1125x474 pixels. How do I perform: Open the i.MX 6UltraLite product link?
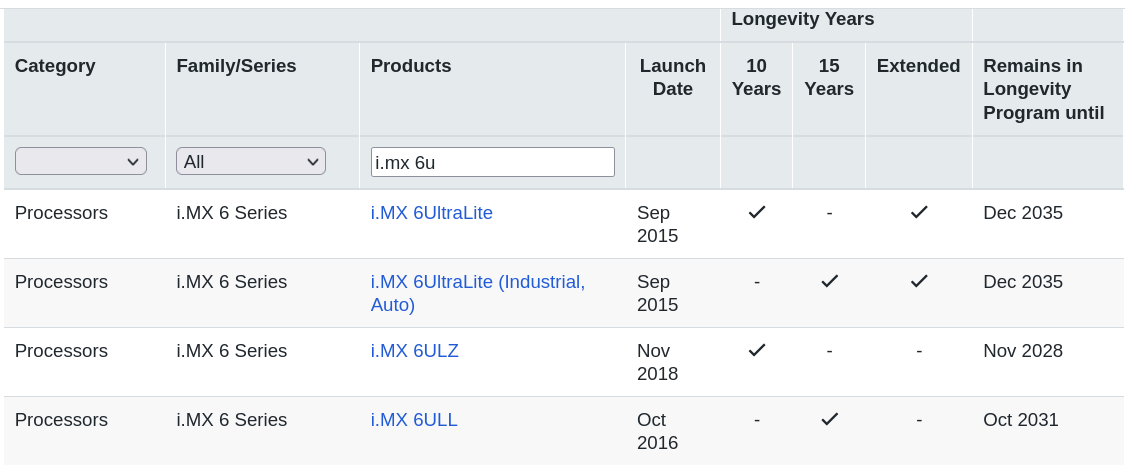click(432, 213)
